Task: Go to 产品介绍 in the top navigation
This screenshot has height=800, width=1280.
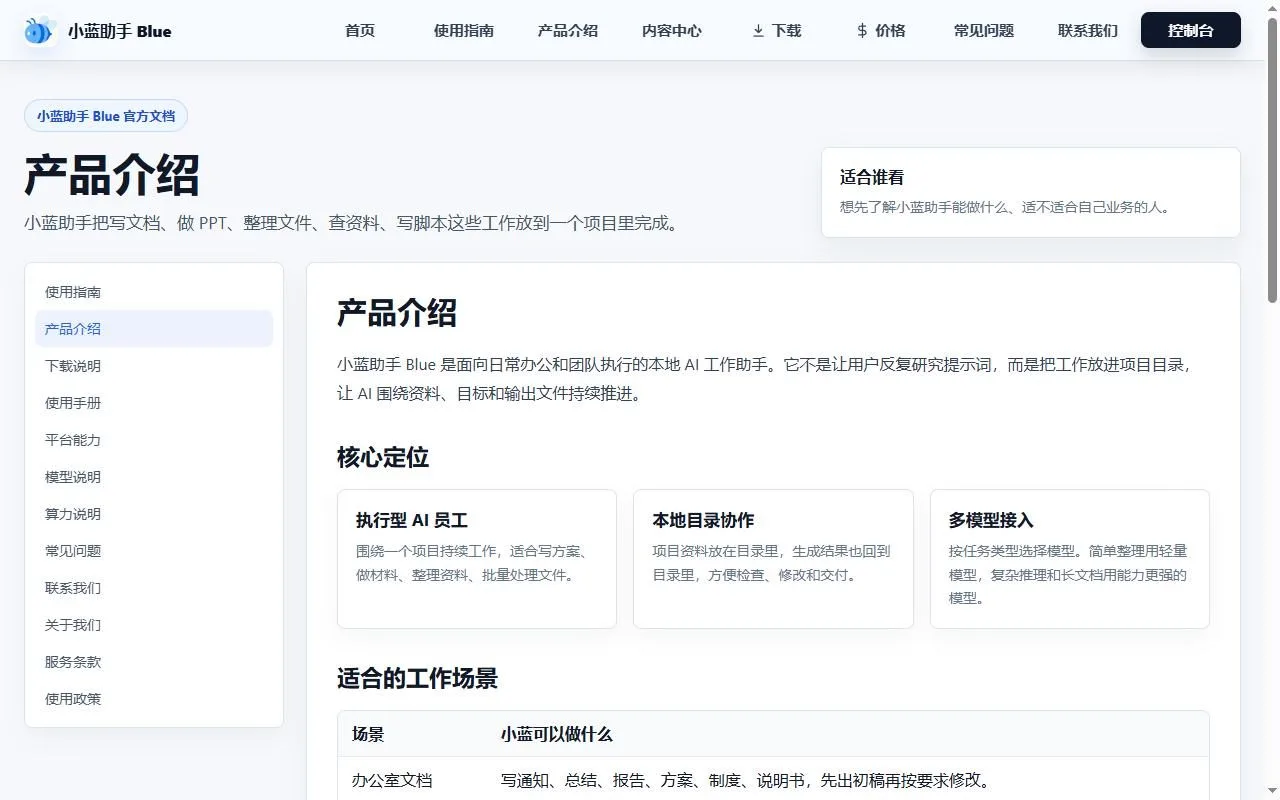Action: [x=568, y=31]
